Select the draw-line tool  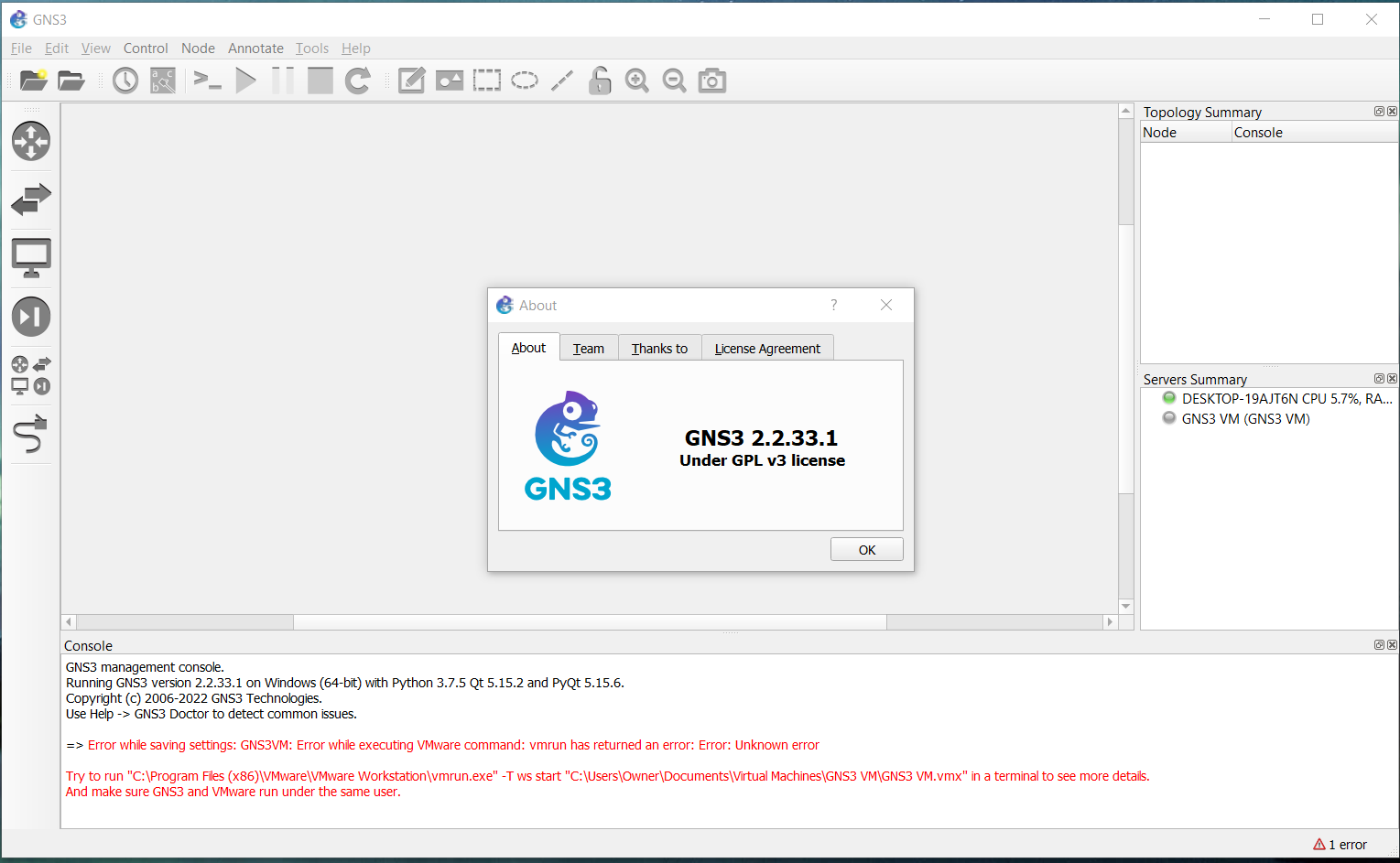(x=561, y=81)
